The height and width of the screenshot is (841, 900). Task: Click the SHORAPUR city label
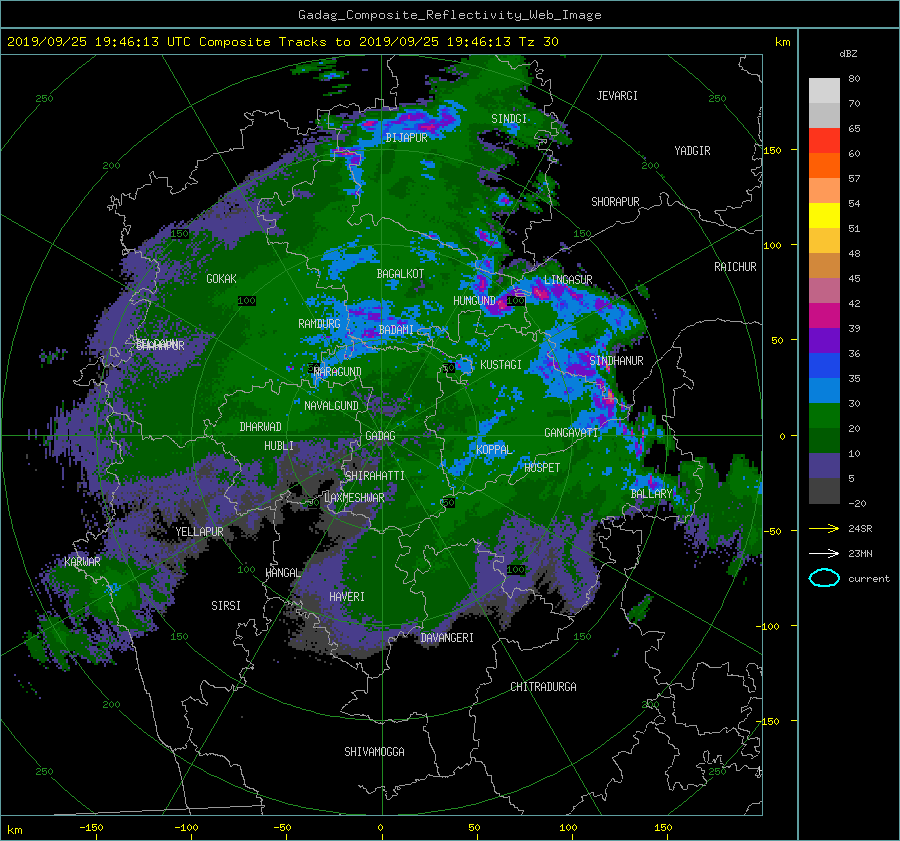[615, 202]
